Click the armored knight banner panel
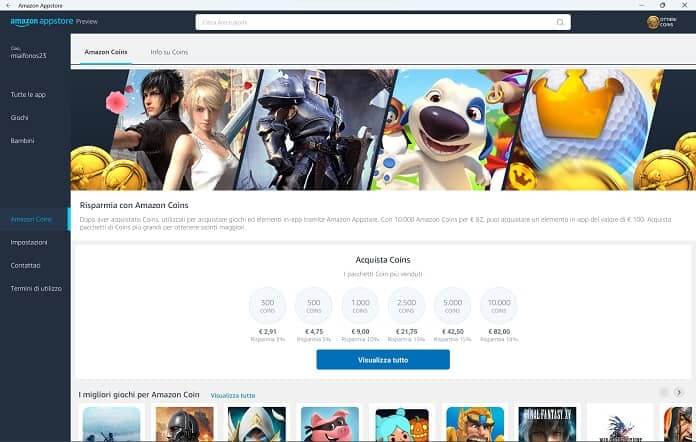This screenshot has width=696, height=442. (x=315, y=130)
